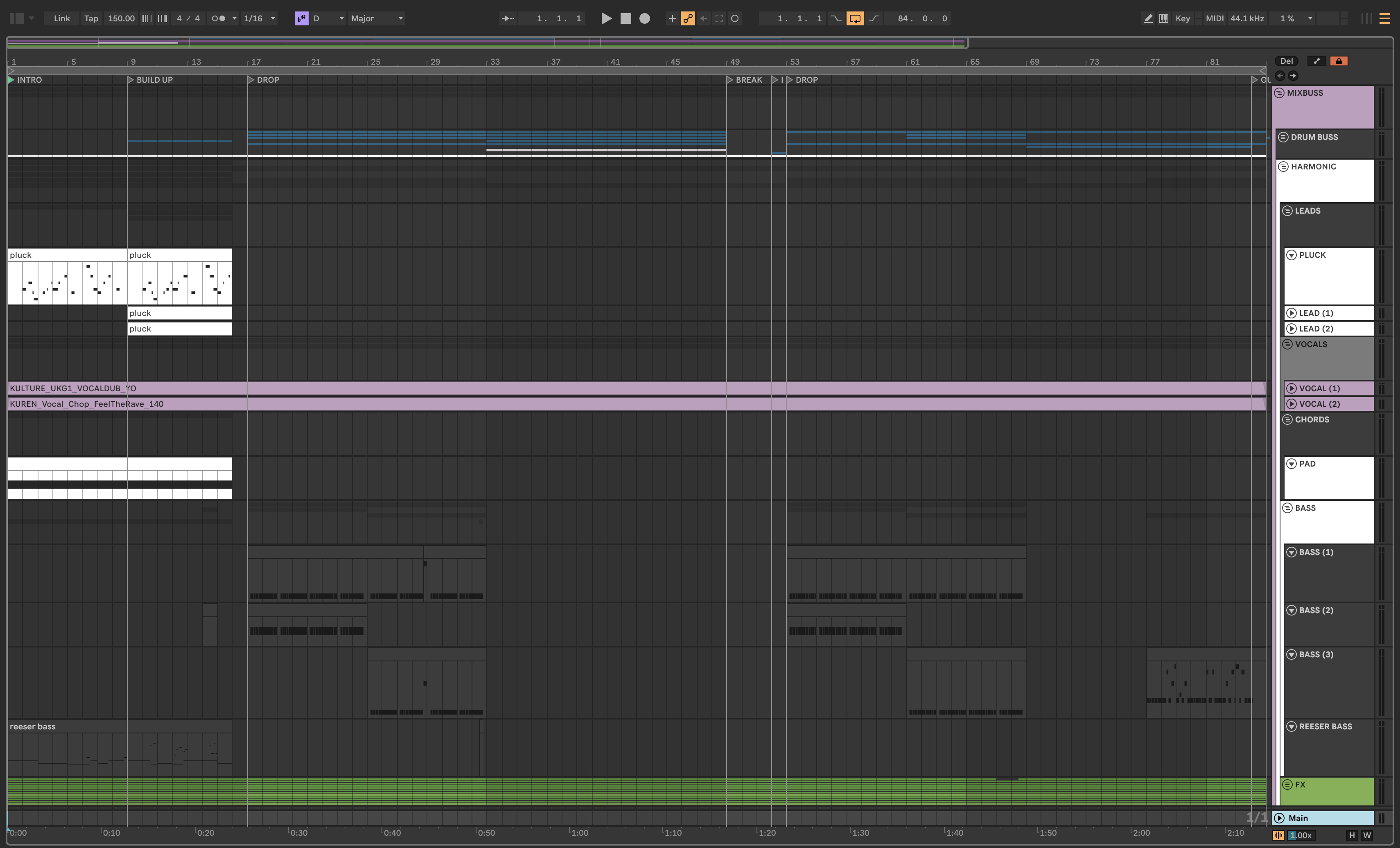This screenshot has height=848, width=1400.
Task: Click the Del locator button
Action: [x=1286, y=61]
